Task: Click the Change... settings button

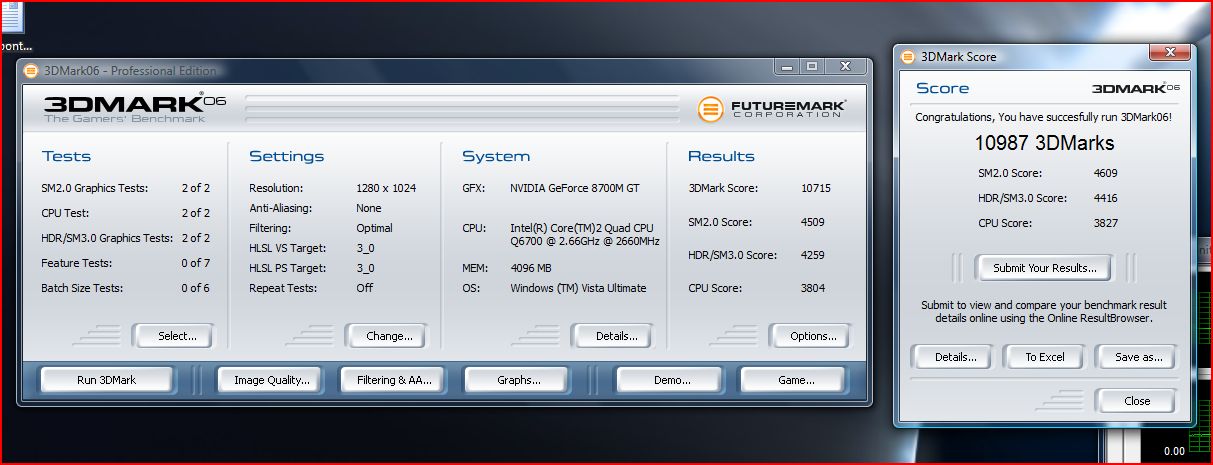Action: click(x=389, y=336)
